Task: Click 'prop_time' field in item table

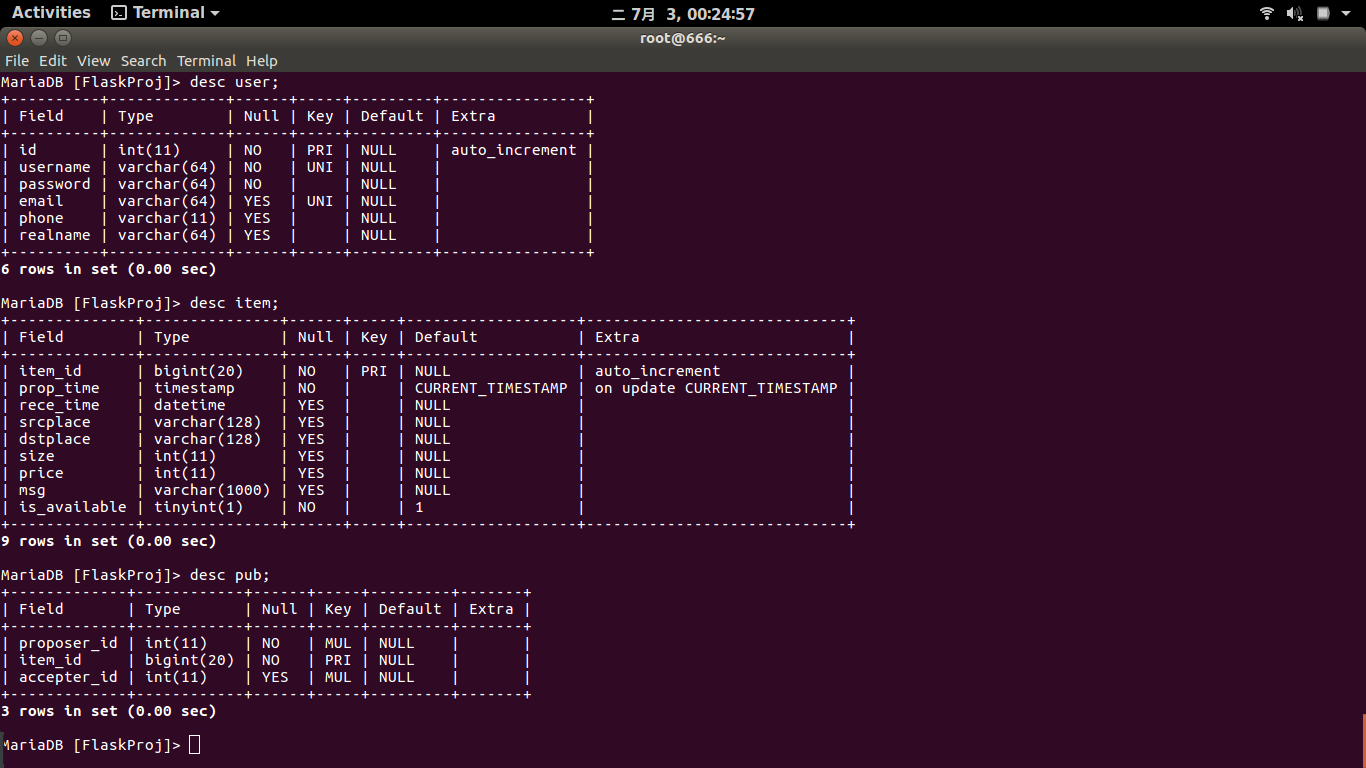Action: pos(59,388)
